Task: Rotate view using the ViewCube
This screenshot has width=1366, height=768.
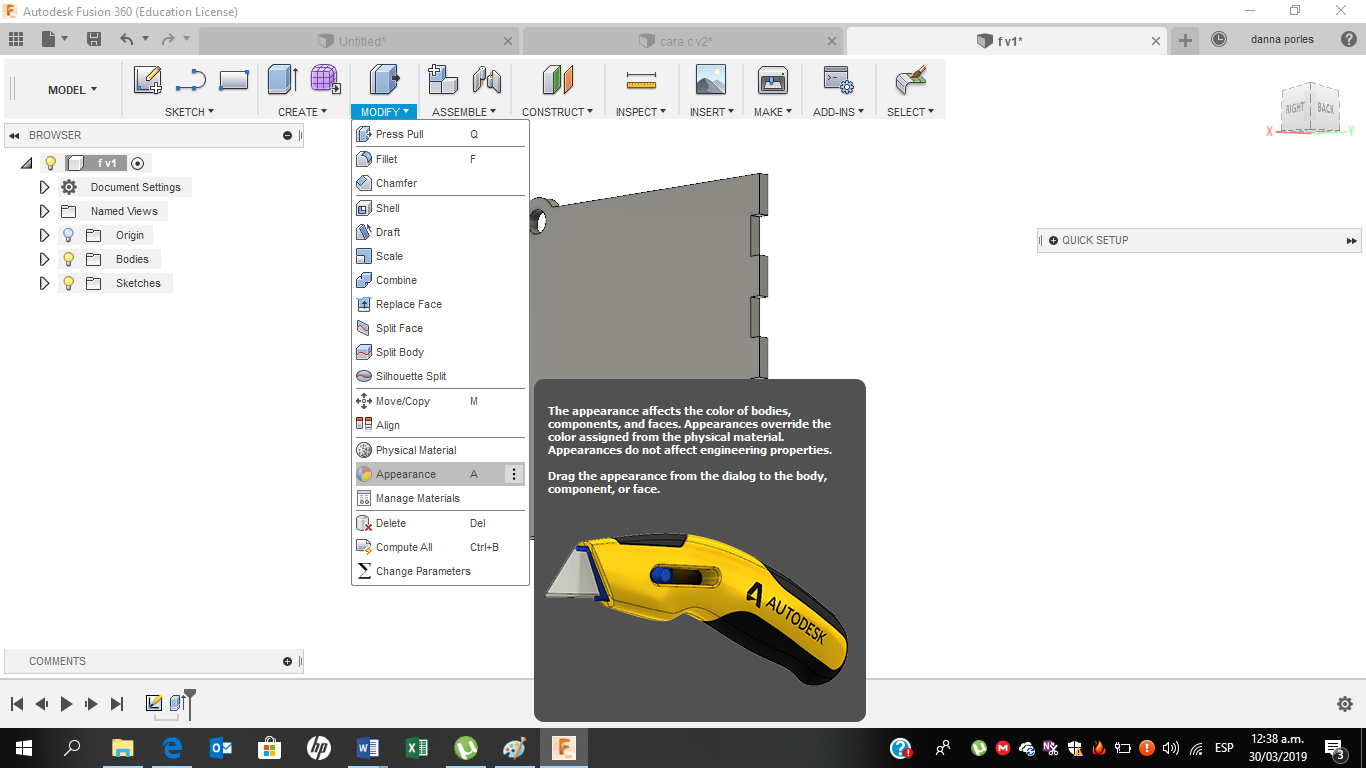Action: coord(1310,108)
